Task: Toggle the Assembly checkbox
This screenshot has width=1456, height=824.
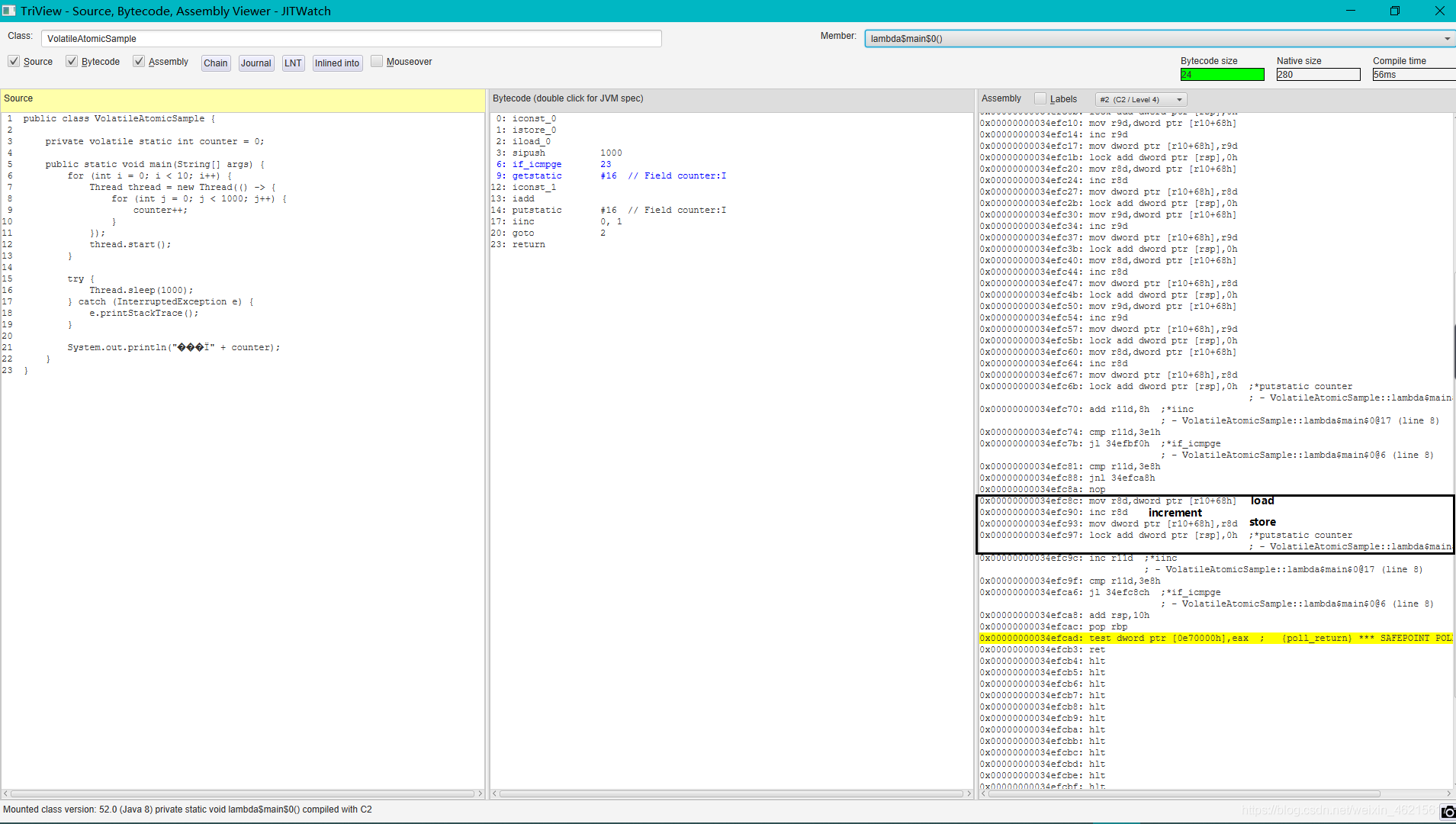Action: tap(138, 61)
